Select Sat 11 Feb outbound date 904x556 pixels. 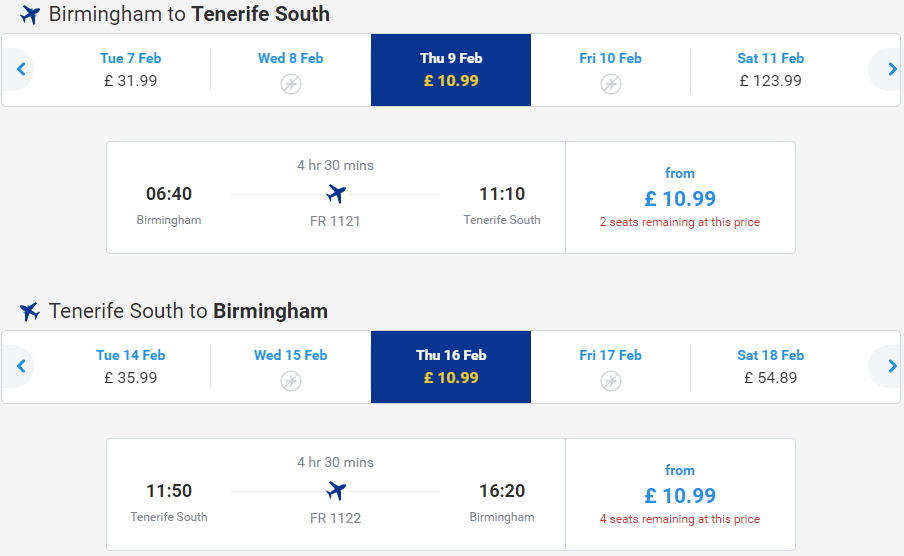click(770, 70)
